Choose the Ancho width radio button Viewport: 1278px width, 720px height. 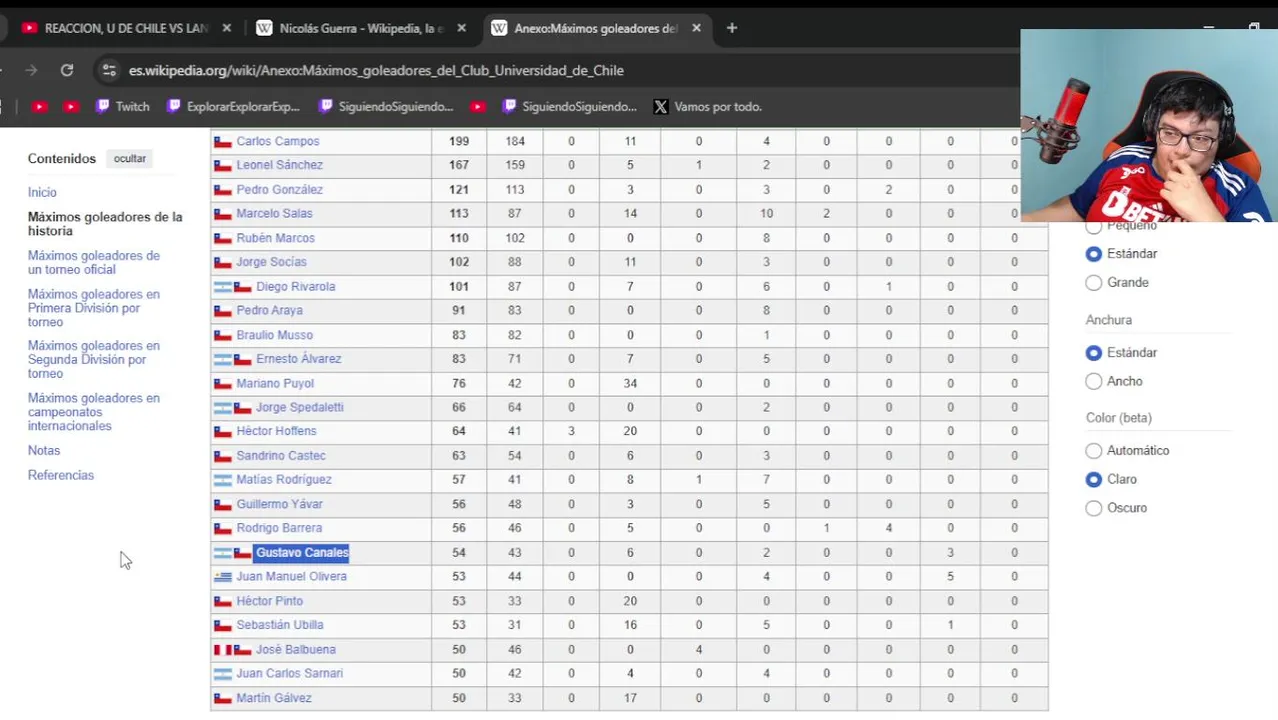click(x=1094, y=381)
